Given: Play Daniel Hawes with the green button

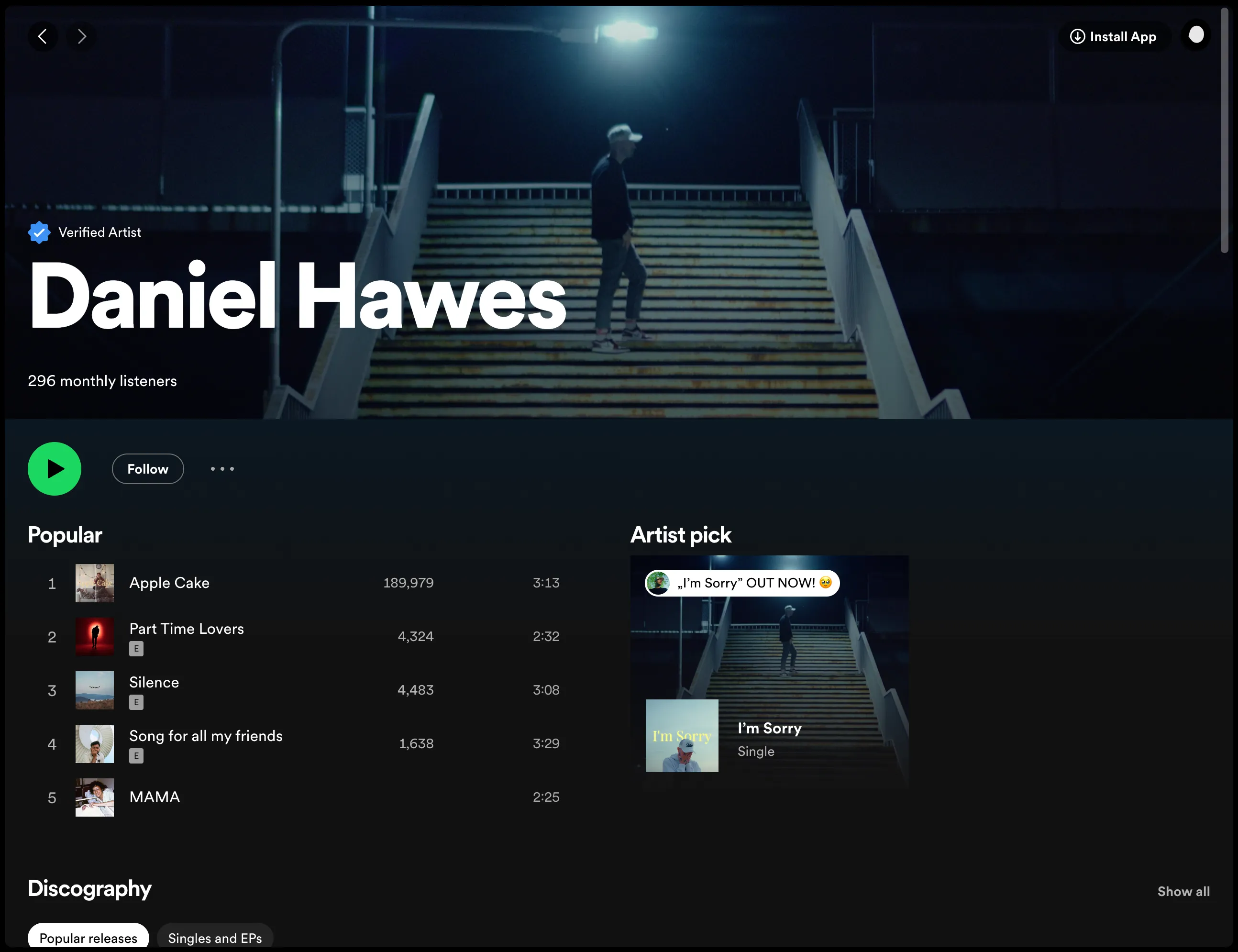Looking at the screenshot, I should [x=55, y=469].
